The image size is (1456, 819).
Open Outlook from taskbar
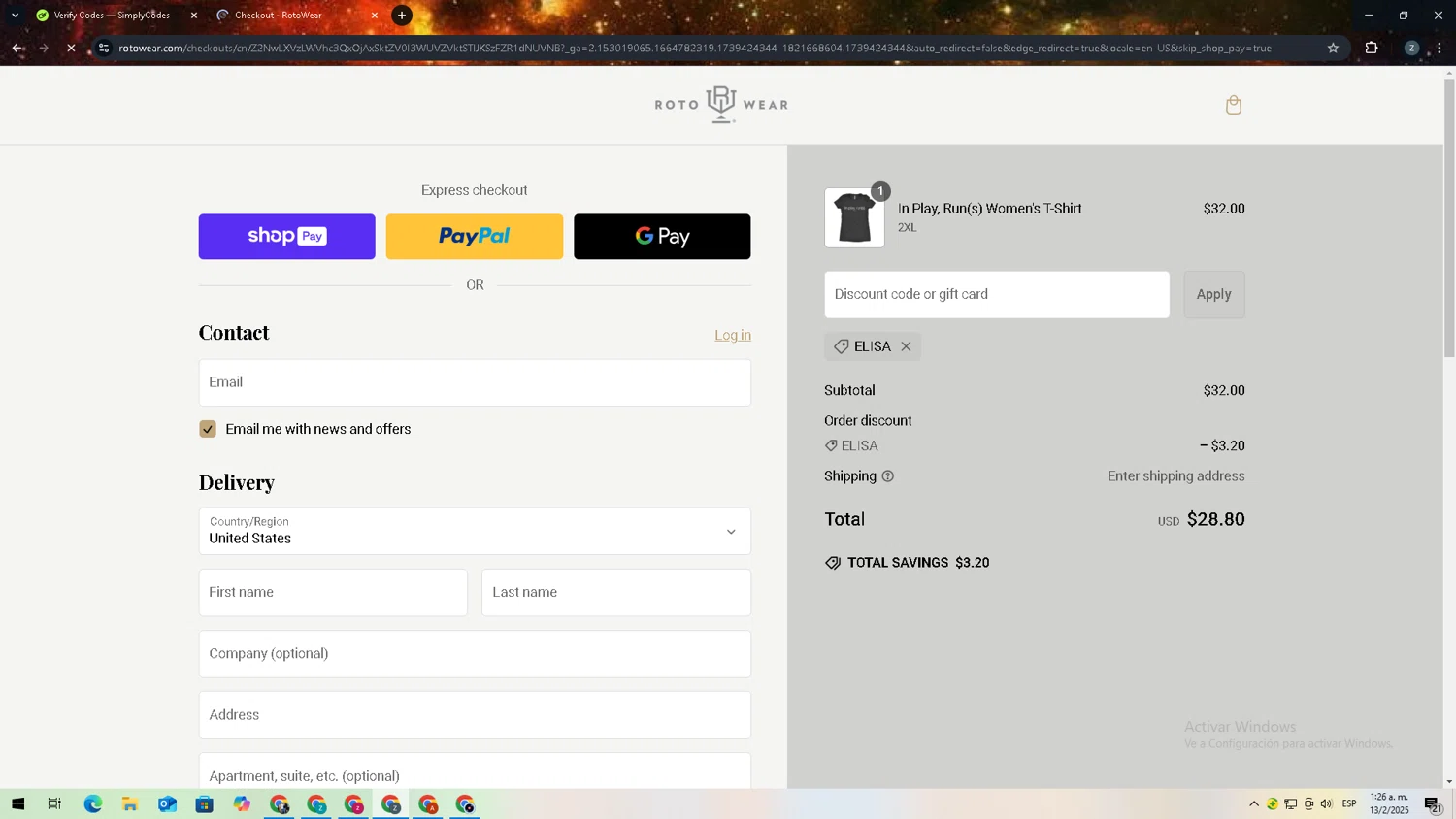click(167, 804)
